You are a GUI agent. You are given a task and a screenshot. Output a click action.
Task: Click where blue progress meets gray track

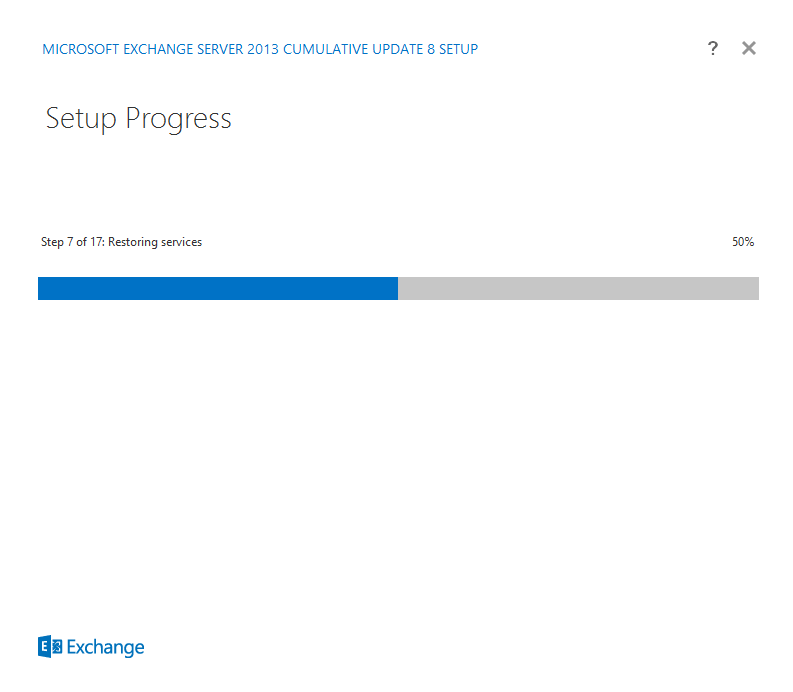[398, 288]
